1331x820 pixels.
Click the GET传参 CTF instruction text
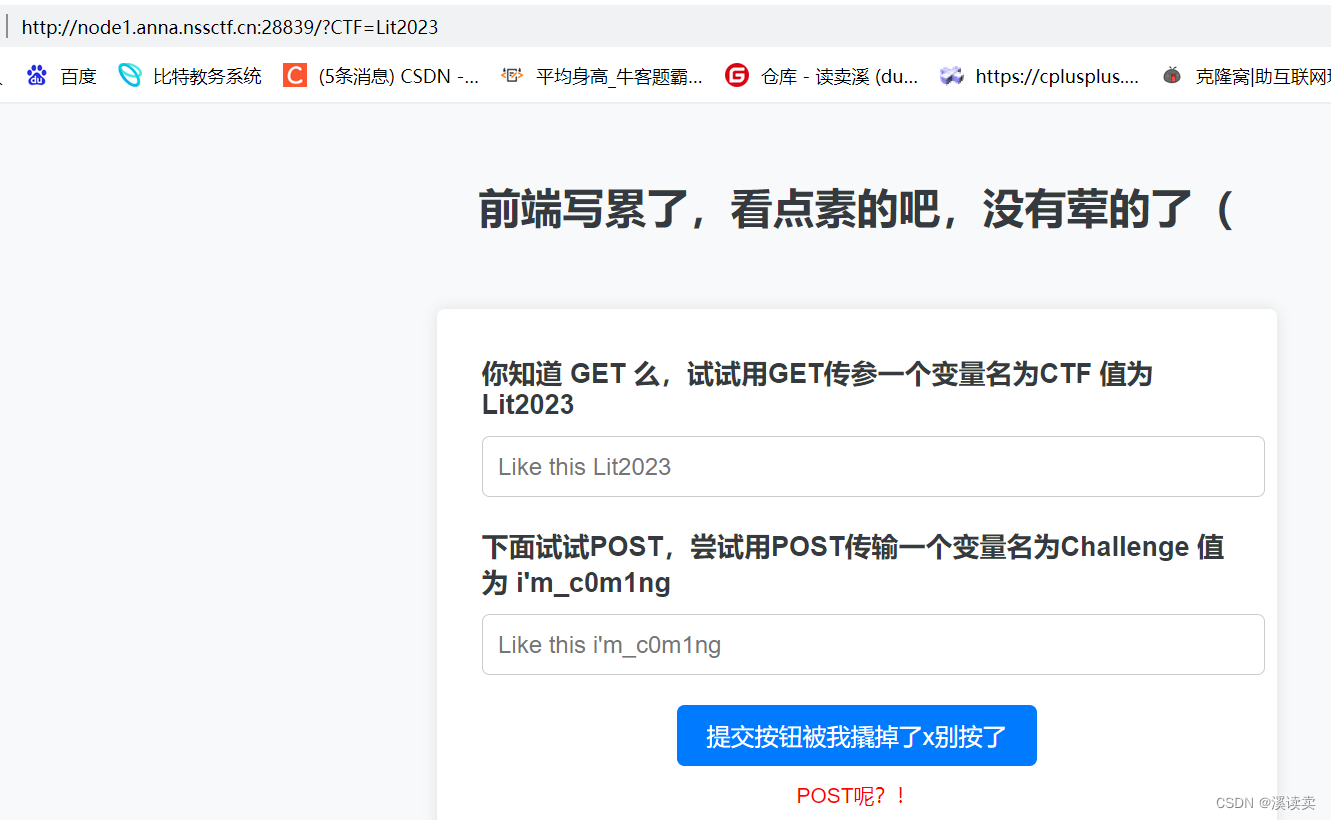(x=817, y=389)
